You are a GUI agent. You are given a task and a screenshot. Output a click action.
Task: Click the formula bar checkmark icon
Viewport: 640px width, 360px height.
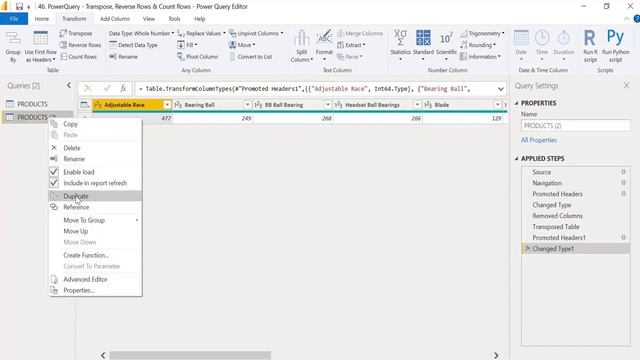tap(107, 89)
